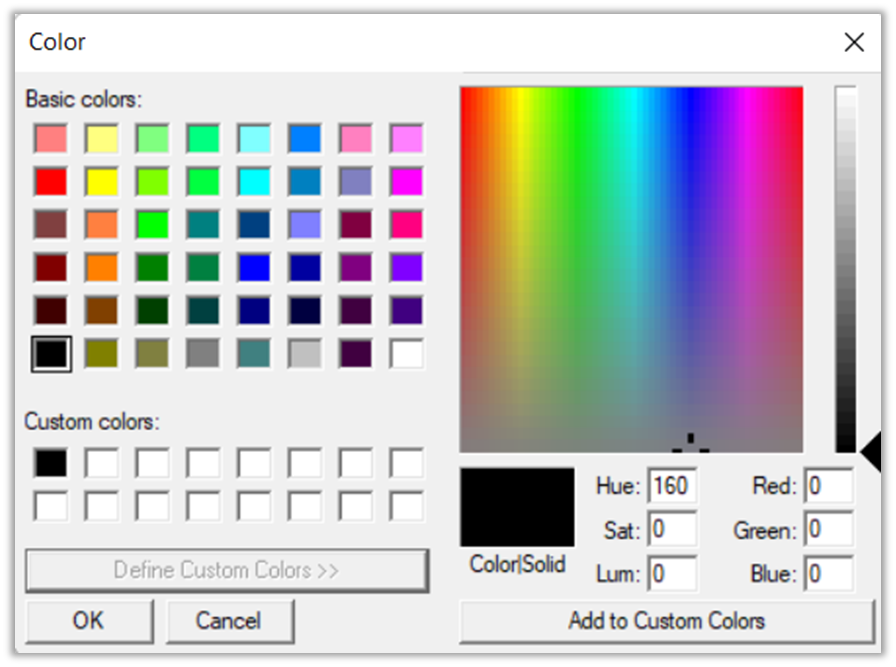Click the Hue value input field
Viewport: 896px width, 667px height.
(671, 486)
